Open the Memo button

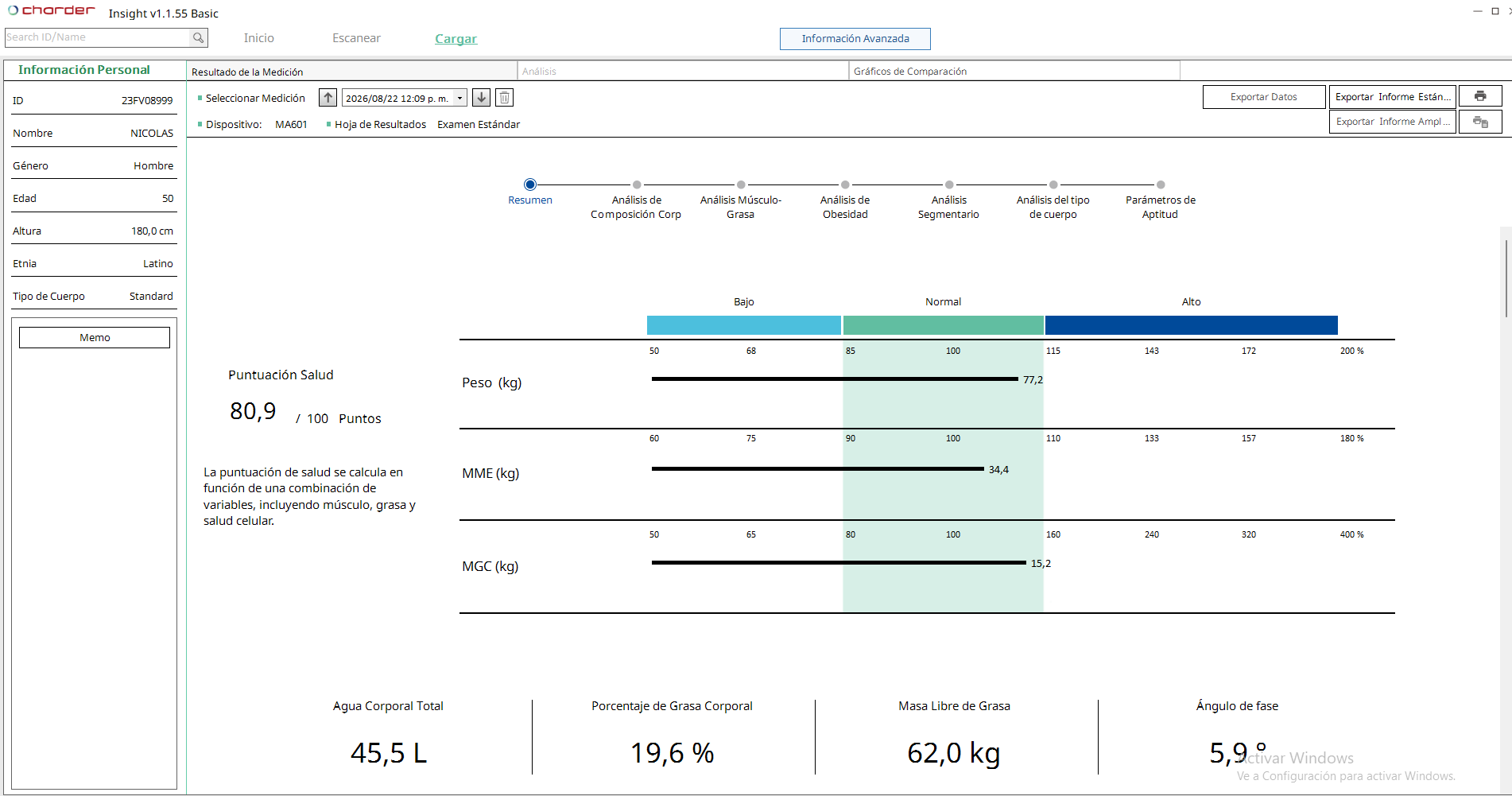pyautogui.click(x=95, y=338)
